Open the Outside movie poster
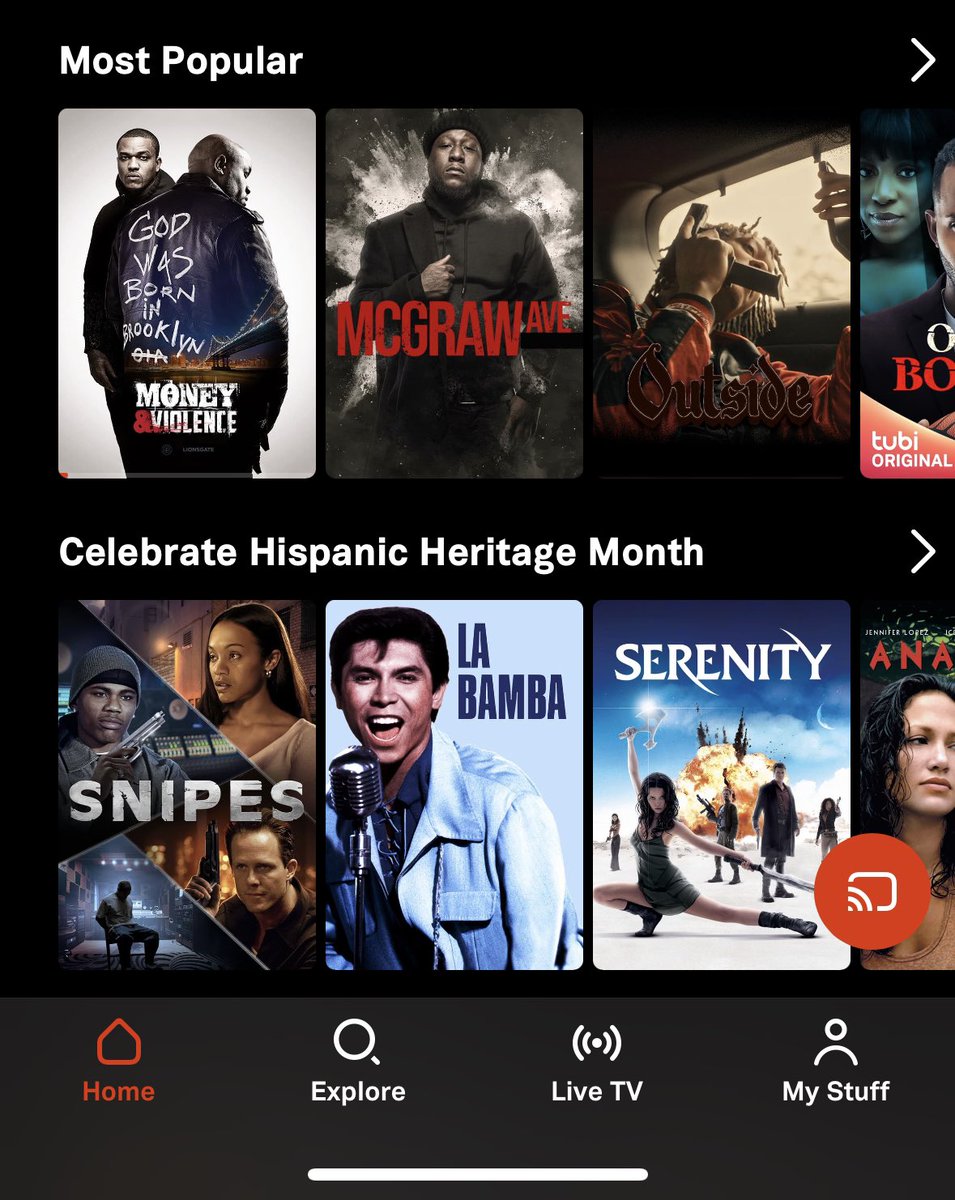955x1200 pixels. tap(722, 293)
